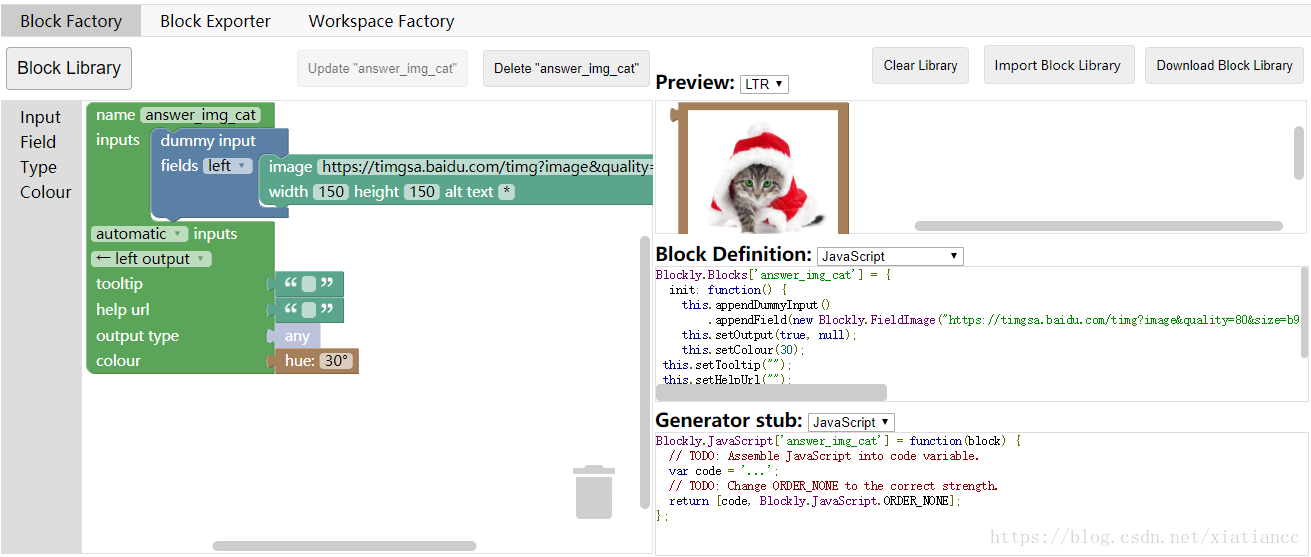The image size is (1311, 557).
Task: Open the 'left output' connection dropdown
Action: coord(150,259)
